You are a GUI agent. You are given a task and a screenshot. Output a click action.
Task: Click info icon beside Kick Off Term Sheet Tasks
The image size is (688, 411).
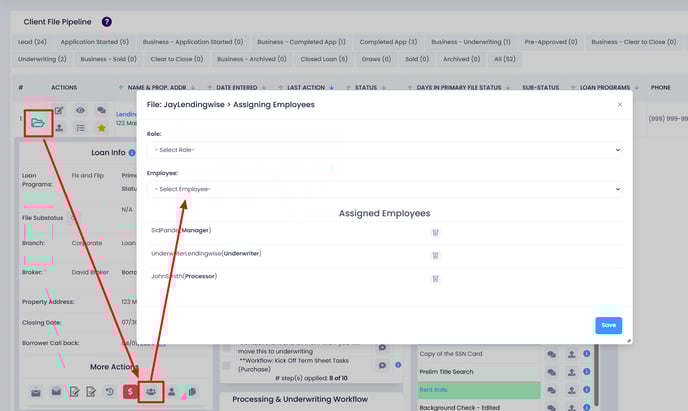pyautogui.click(x=398, y=365)
